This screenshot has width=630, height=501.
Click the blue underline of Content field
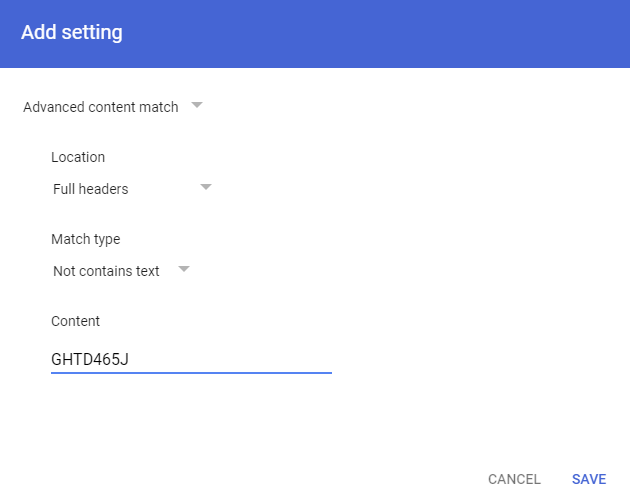190,373
